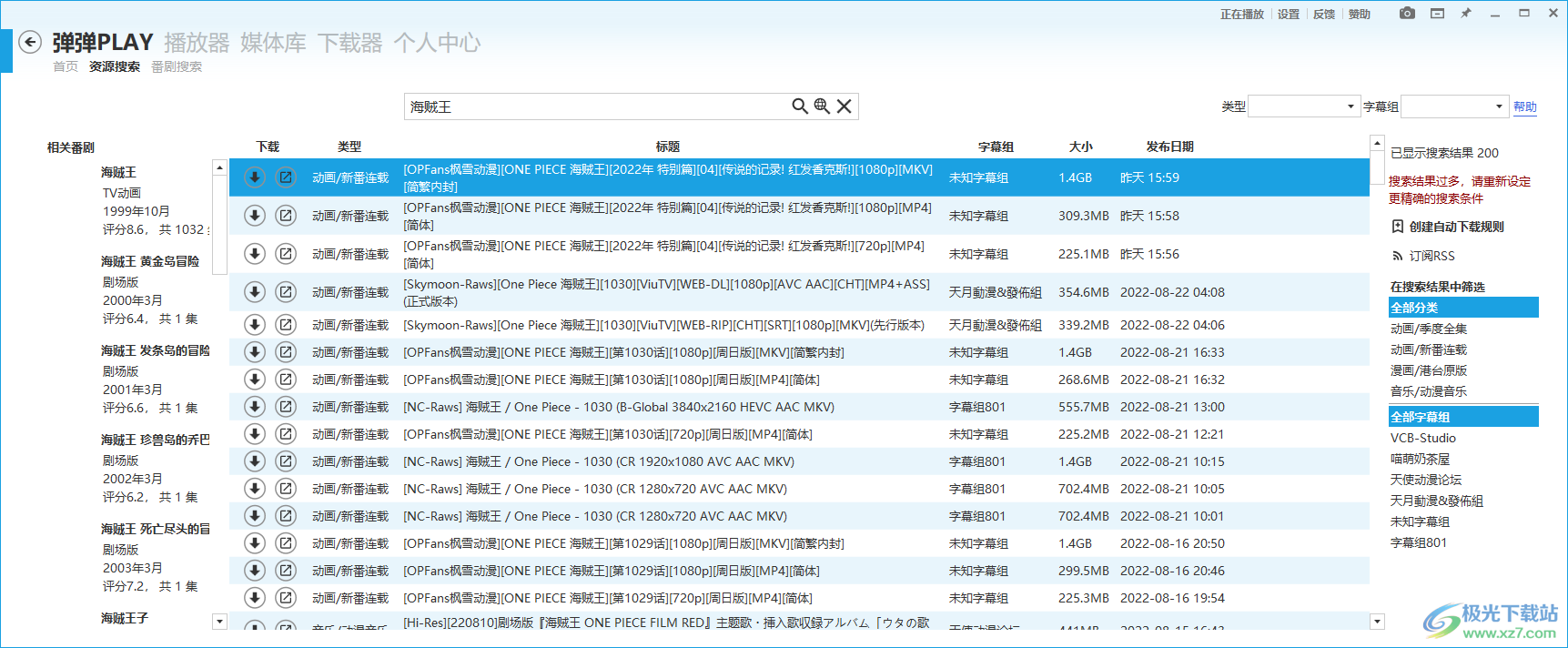Click the back arrow beside 弹弹PLAY
The height and width of the screenshot is (648, 1568).
click(30, 42)
